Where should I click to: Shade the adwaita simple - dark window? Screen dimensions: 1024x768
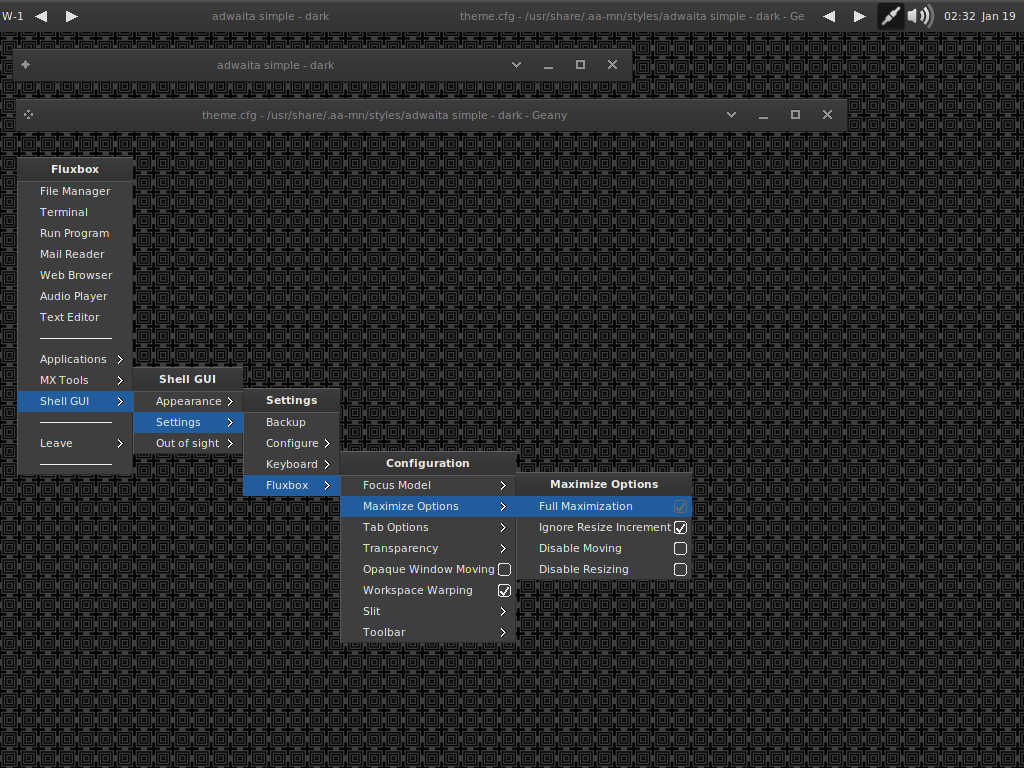[516, 65]
